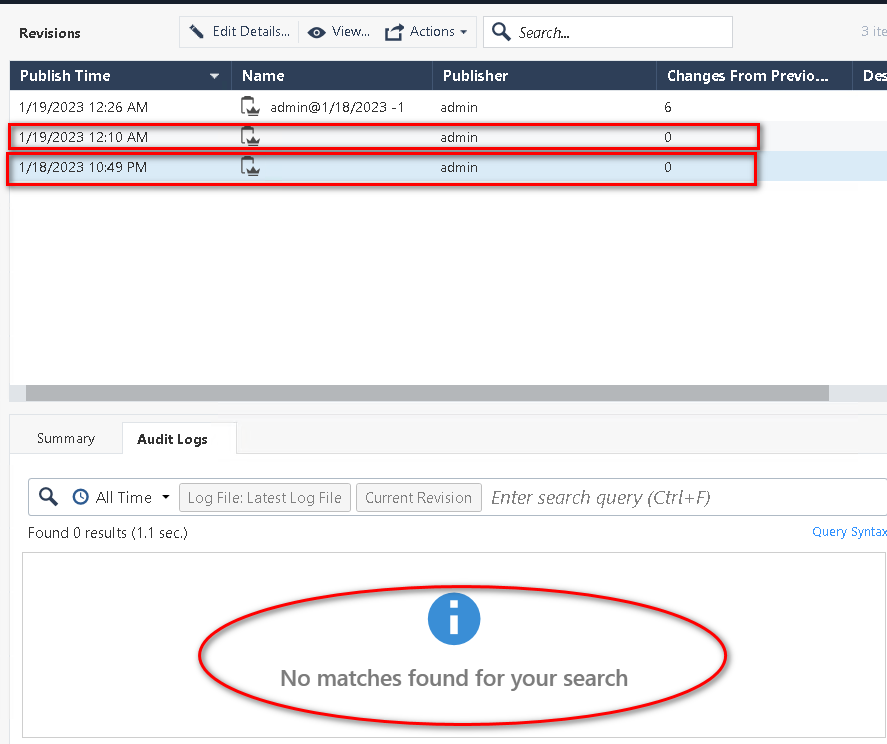Click the Publish Time sort arrow
Screen dimensions: 887x744
214,76
